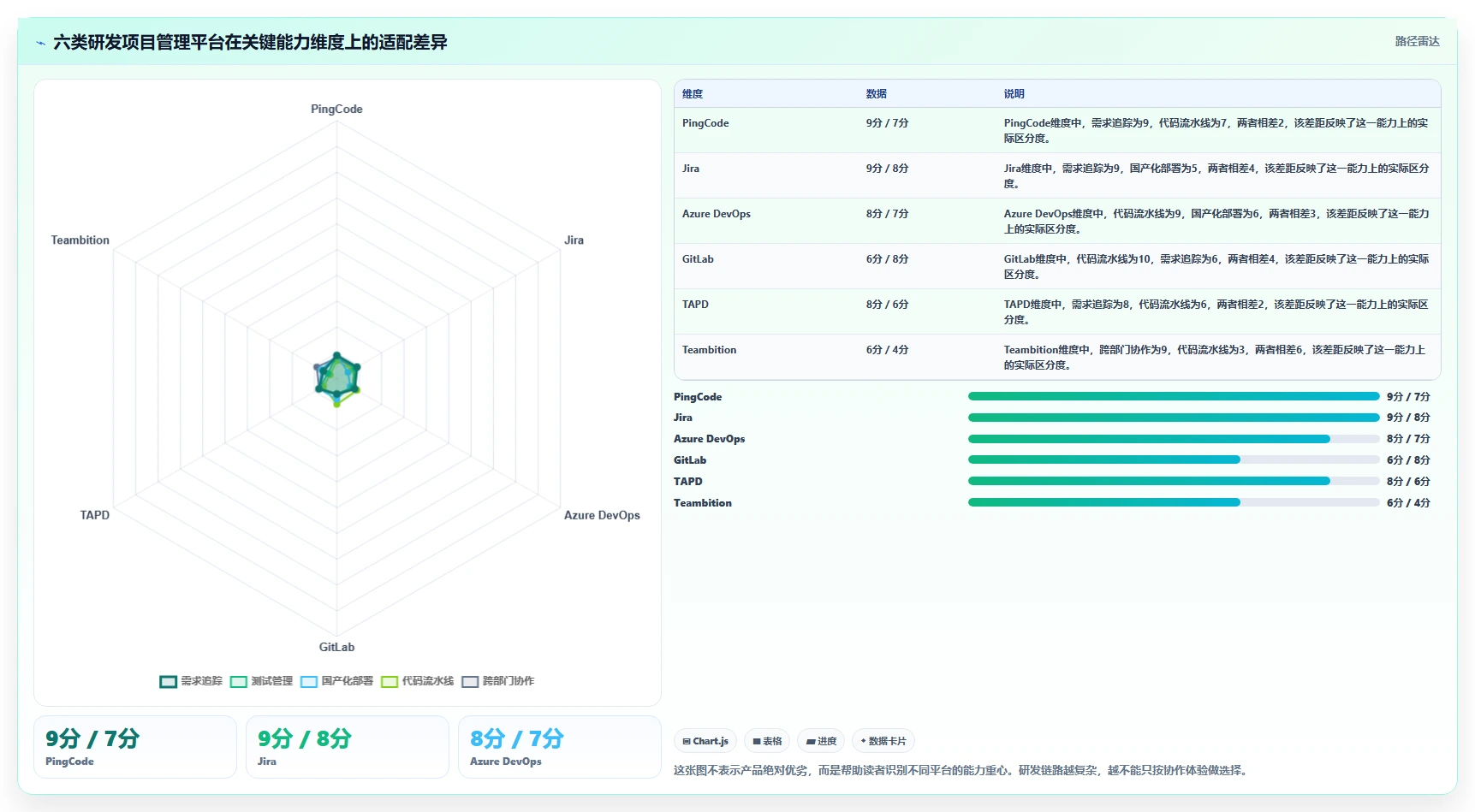Select the PingCode progress bar

coord(1174,396)
